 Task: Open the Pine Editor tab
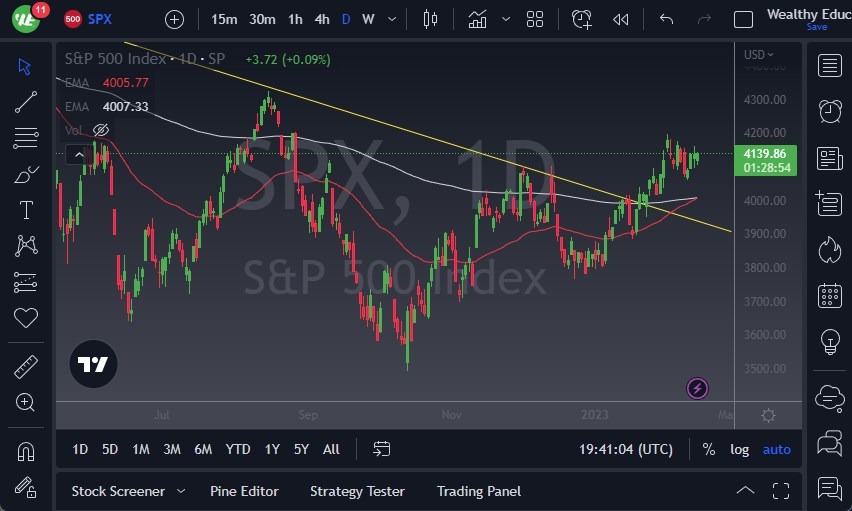(x=244, y=491)
